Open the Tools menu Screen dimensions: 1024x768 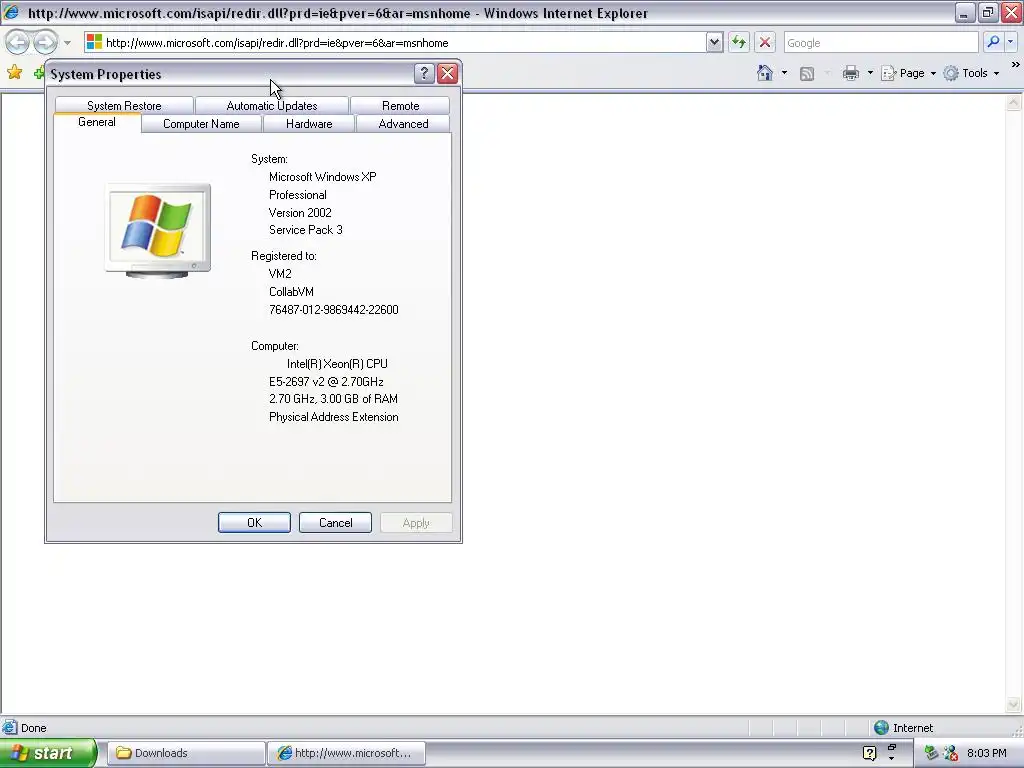click(x=972, y=73)
